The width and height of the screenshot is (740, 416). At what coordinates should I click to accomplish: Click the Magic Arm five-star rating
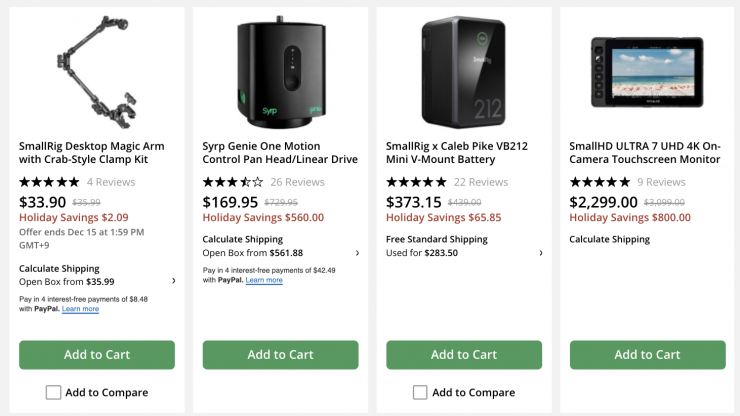[49, 182]
